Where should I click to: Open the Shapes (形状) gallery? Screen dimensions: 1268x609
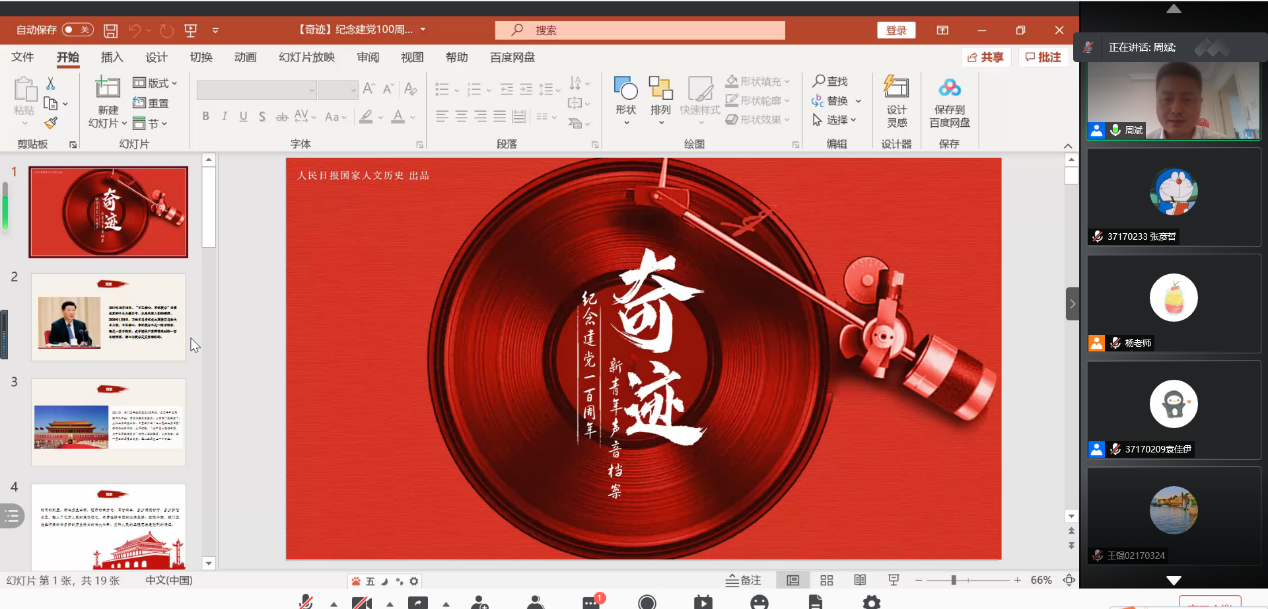(625, 100)
